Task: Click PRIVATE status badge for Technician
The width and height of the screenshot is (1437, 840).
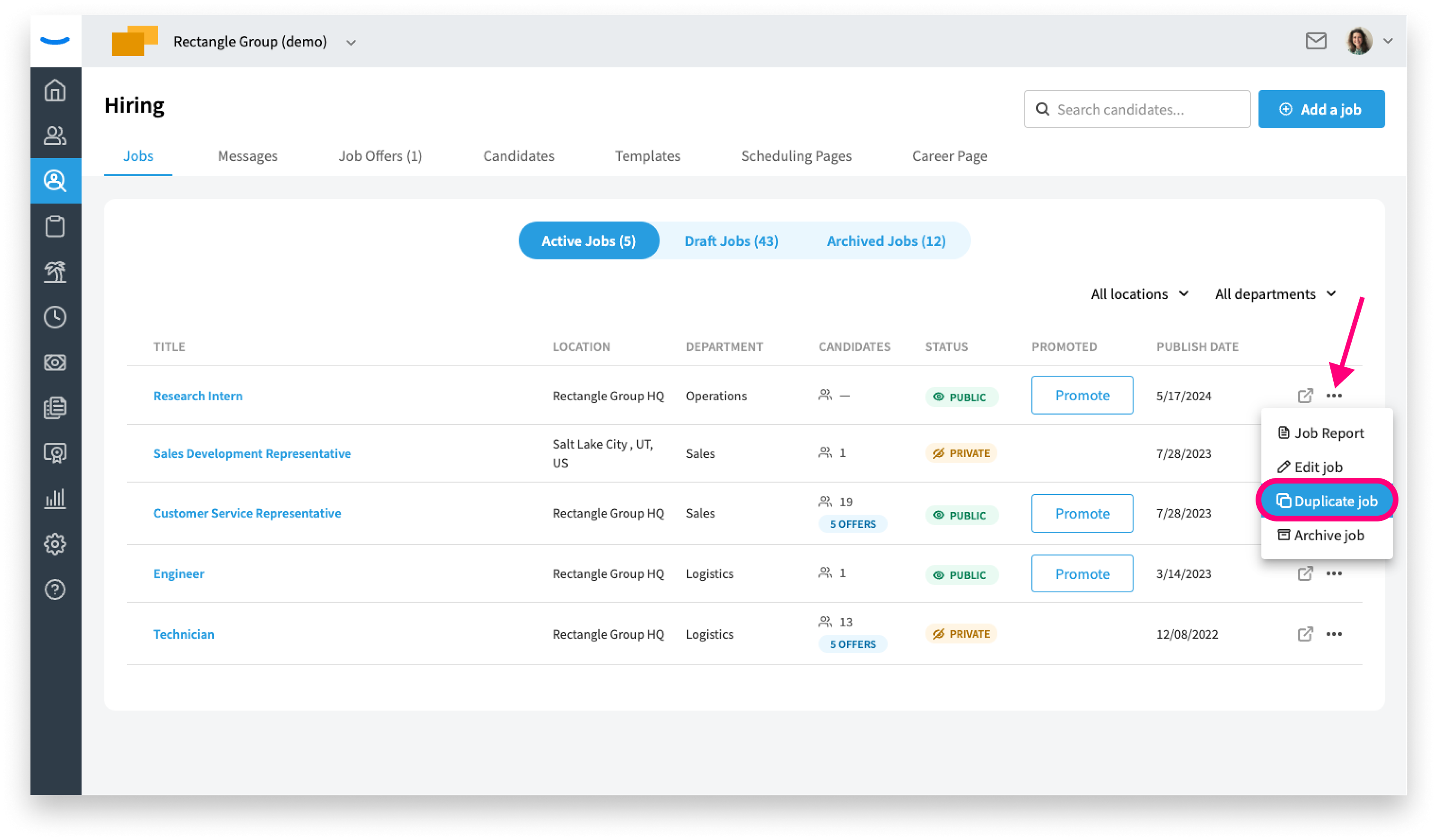Action: pos(961,634)
